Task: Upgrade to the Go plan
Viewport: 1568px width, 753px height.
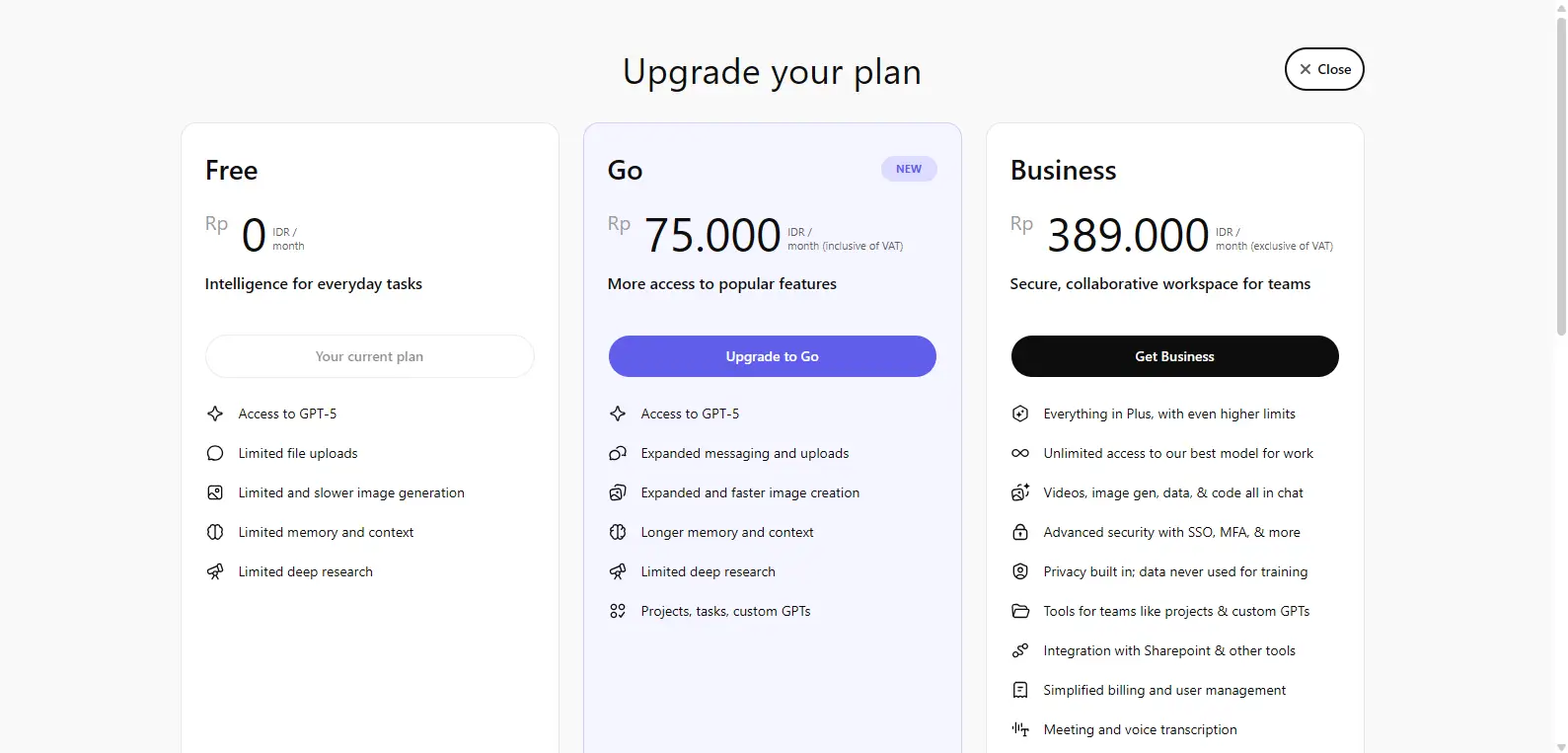Action: (773, 356)
